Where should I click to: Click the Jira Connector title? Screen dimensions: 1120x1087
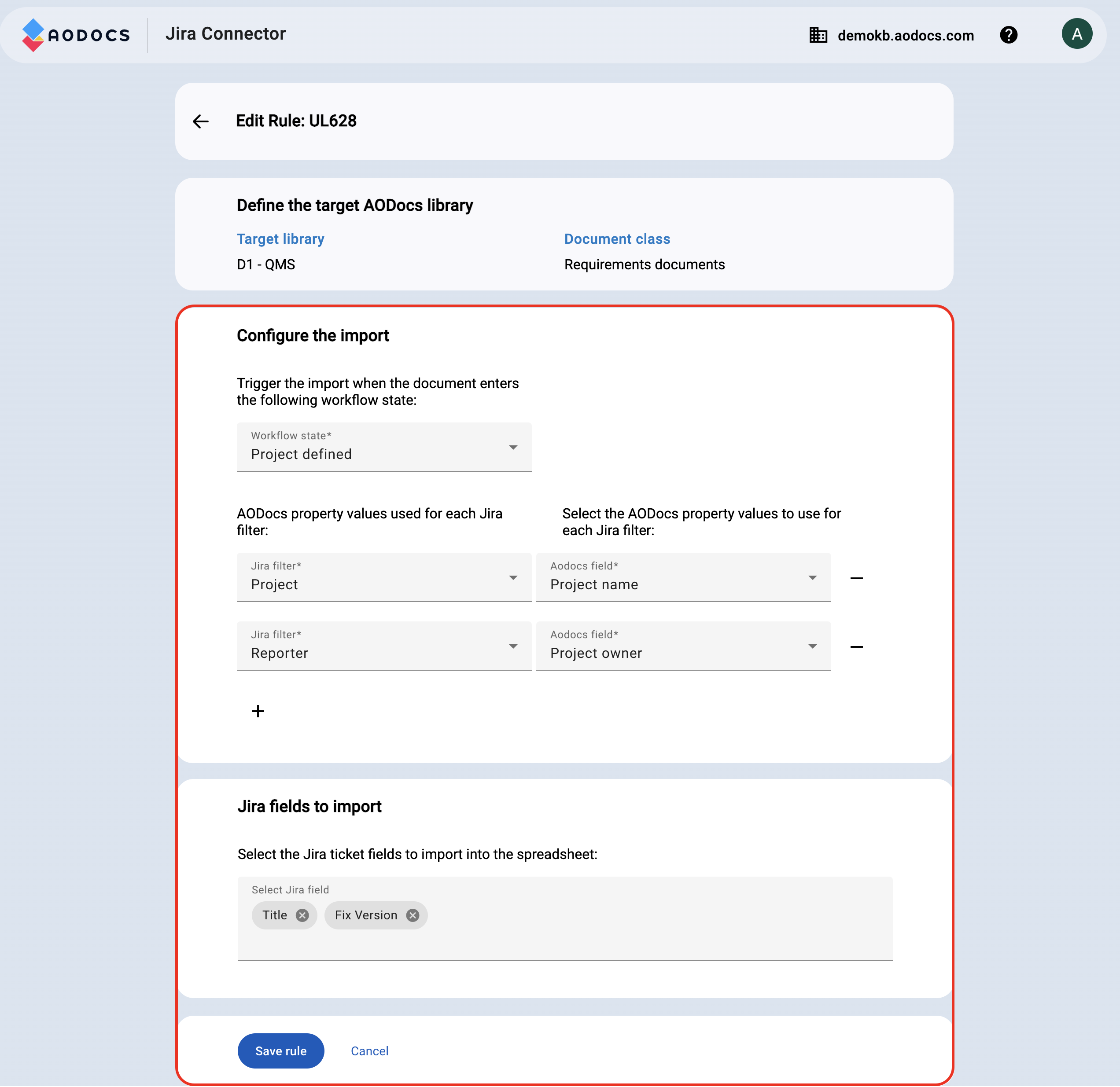(225, 34)
